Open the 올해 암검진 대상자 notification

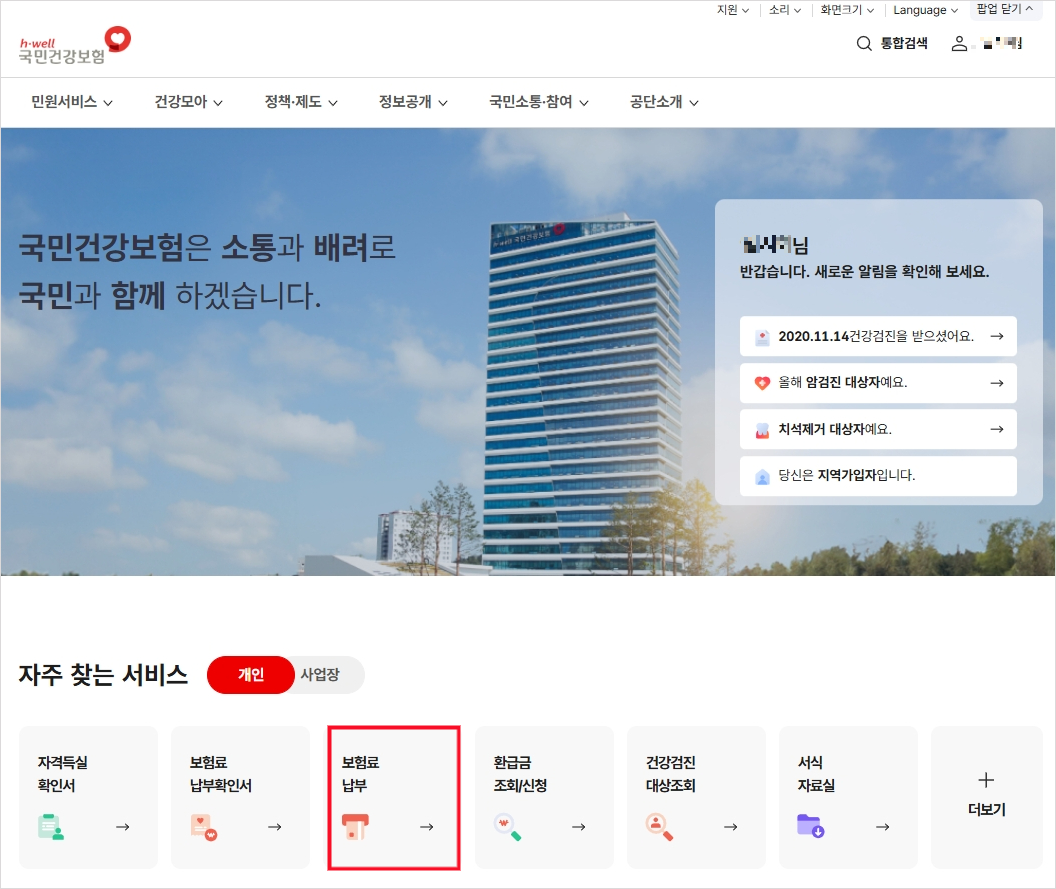[878, 383]
